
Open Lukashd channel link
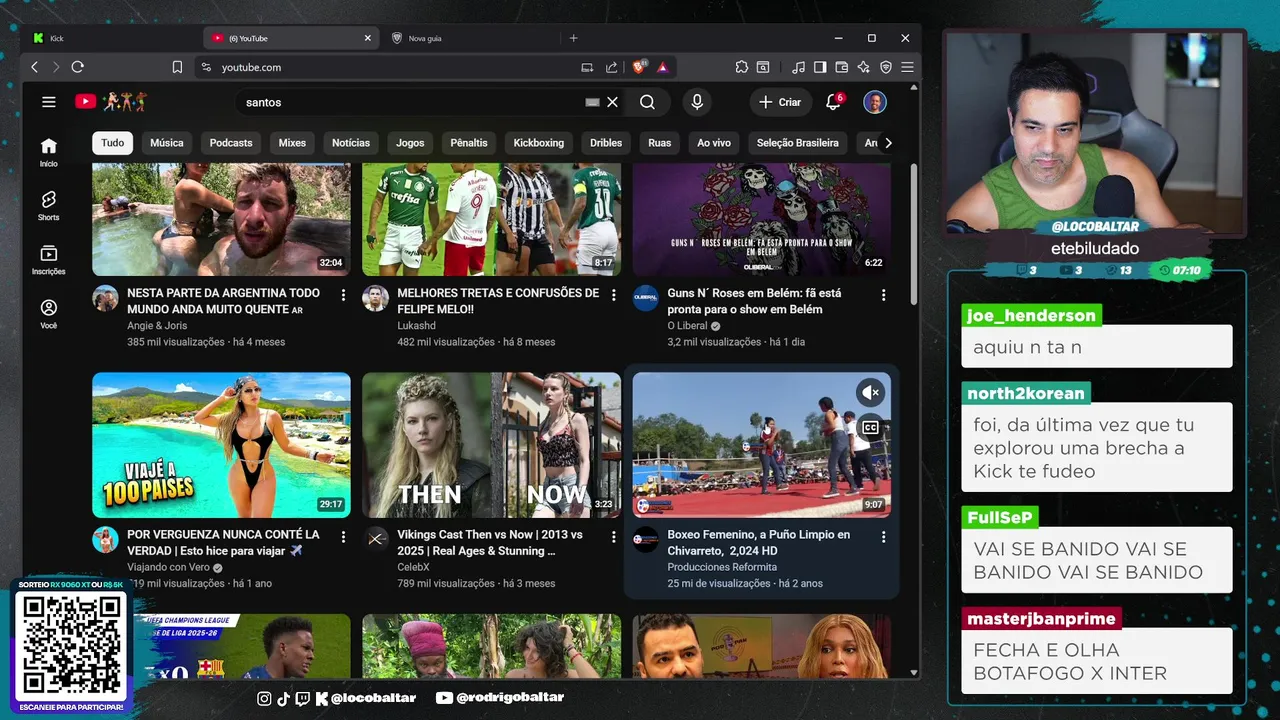416,326
